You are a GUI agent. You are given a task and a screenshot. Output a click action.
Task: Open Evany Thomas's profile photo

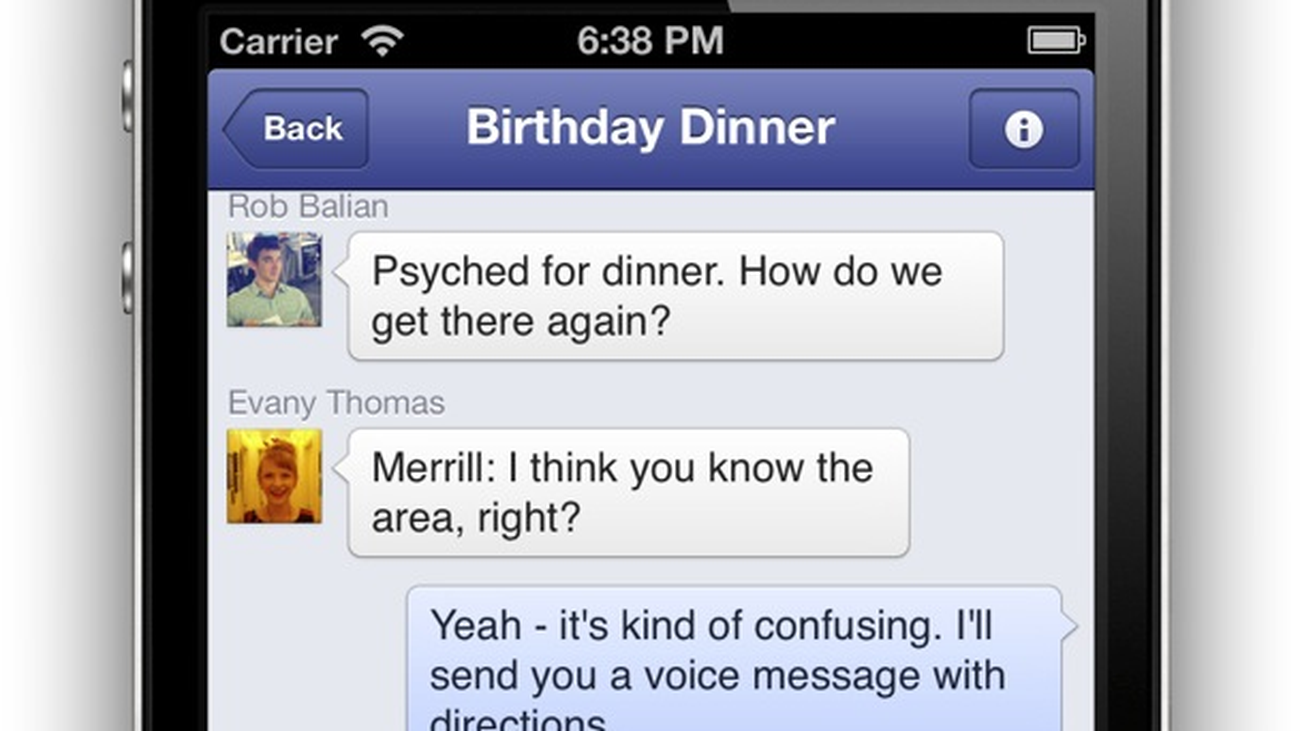pos(274,476)
